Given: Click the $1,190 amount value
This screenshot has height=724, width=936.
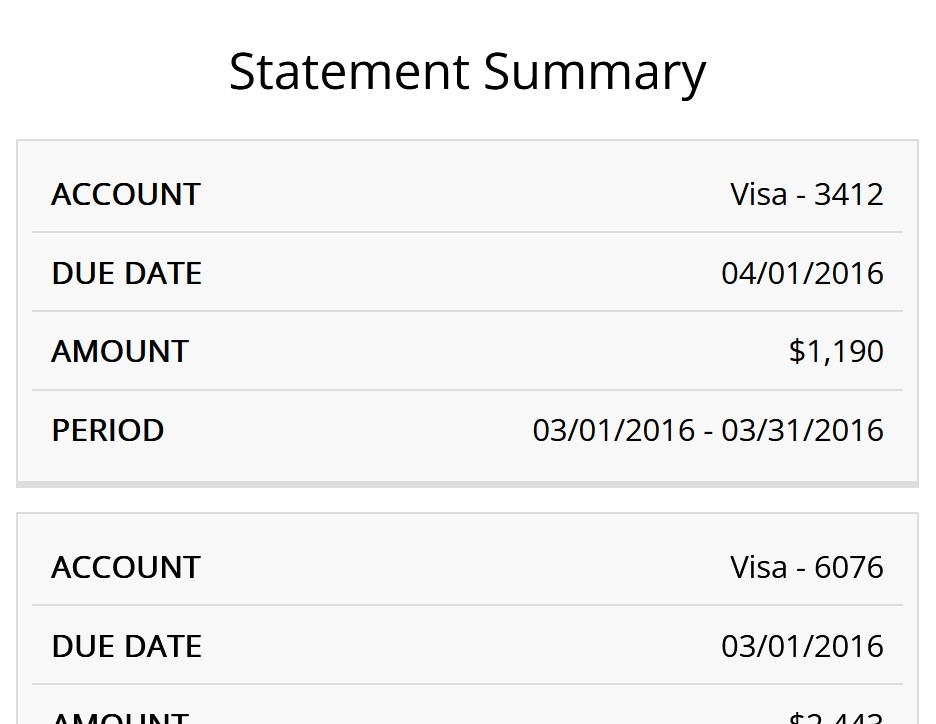Looking at the screenshot, I should [836, 351].
